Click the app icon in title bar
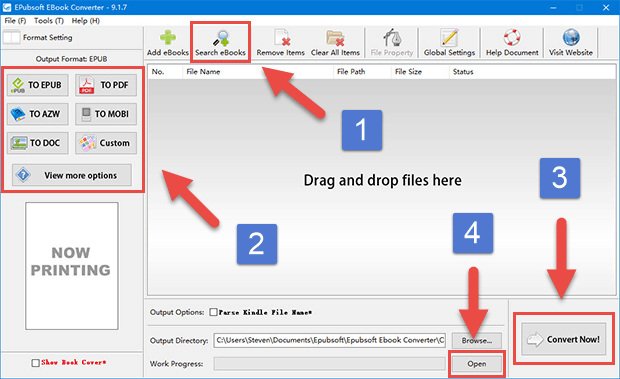The image size is (620, 379). [x=7, y=7]
